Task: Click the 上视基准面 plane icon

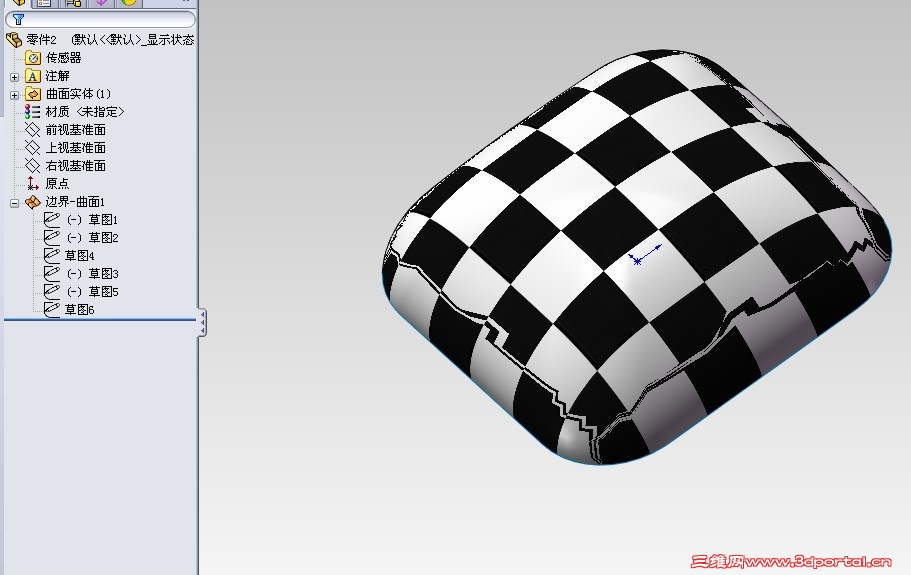Action: click(33, 148)
